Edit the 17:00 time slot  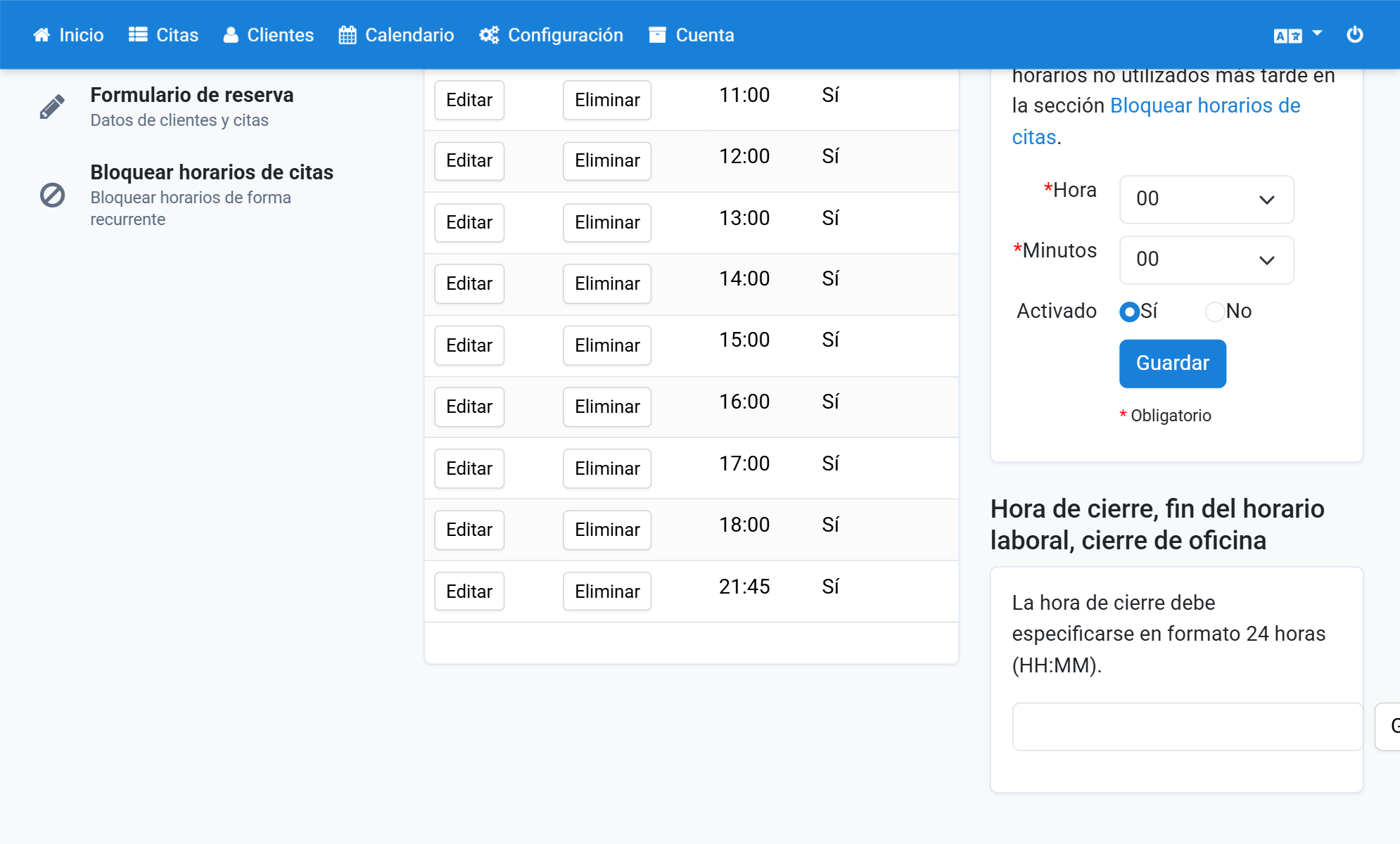pos(469,468)
